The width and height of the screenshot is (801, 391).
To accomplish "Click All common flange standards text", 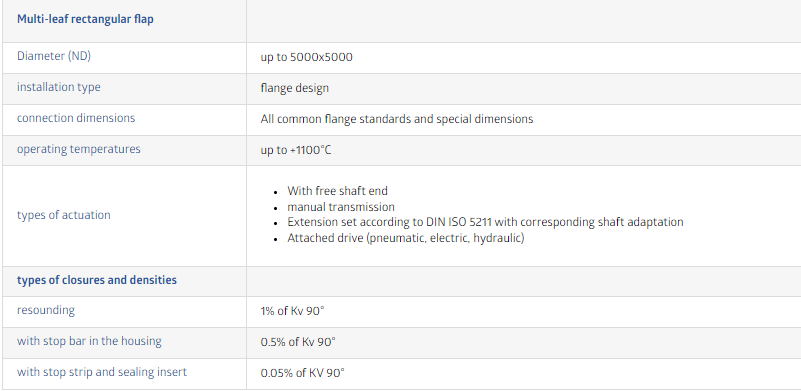I will [x=397, y=119].
